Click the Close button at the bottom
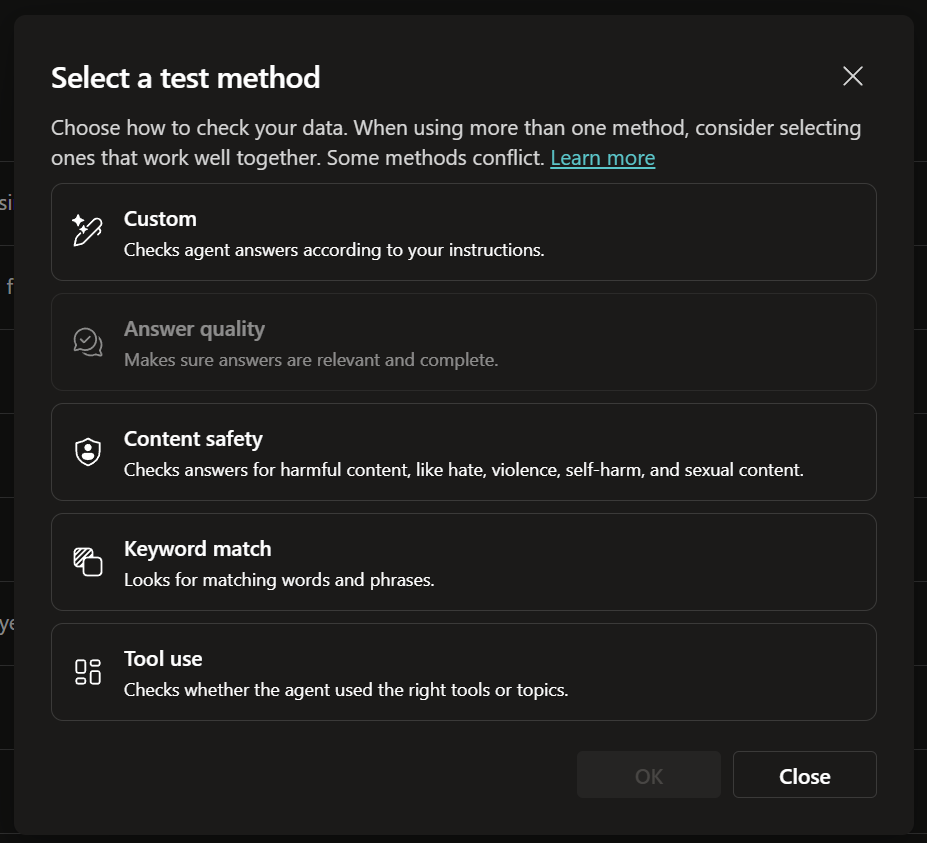The width and height of the screenshot is (927, 843). 805,774
